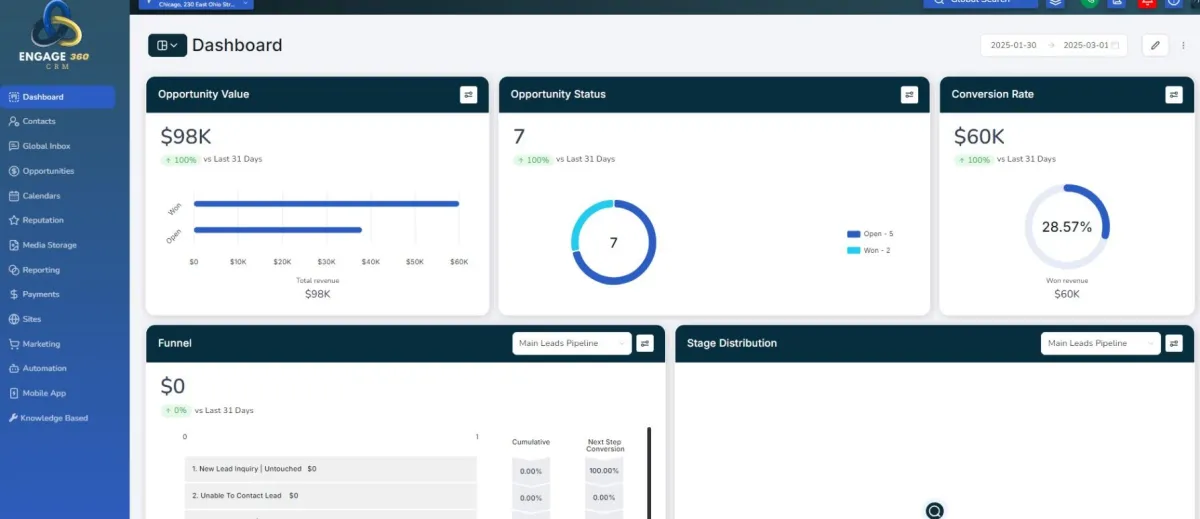
Task: Click the Reputation star icon
Action: (x=13, y=220)
